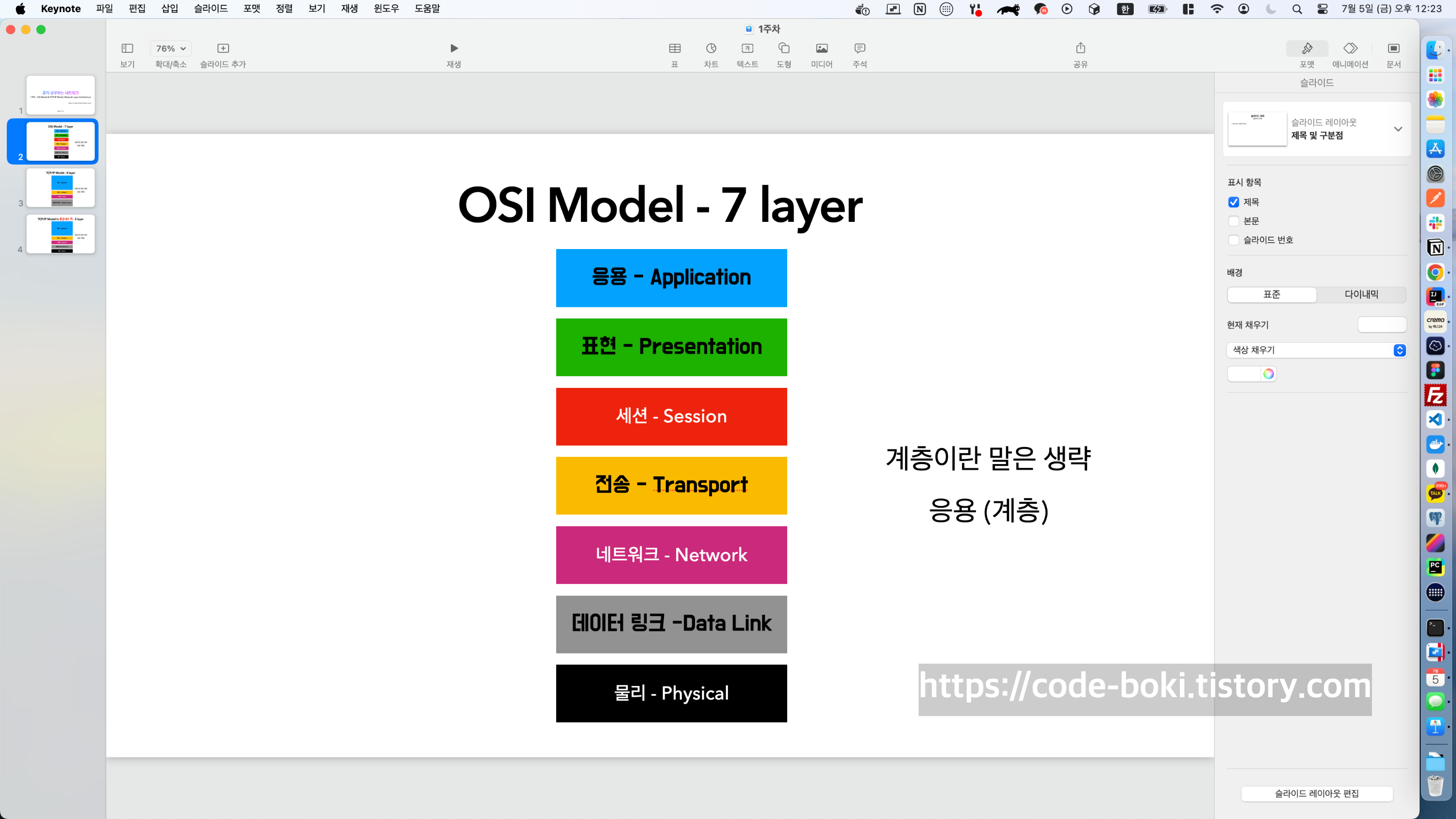Viewport: 1456px width, 819px height.
Task: Open the color wheel picker
Action: click(x=1268, y=374)
